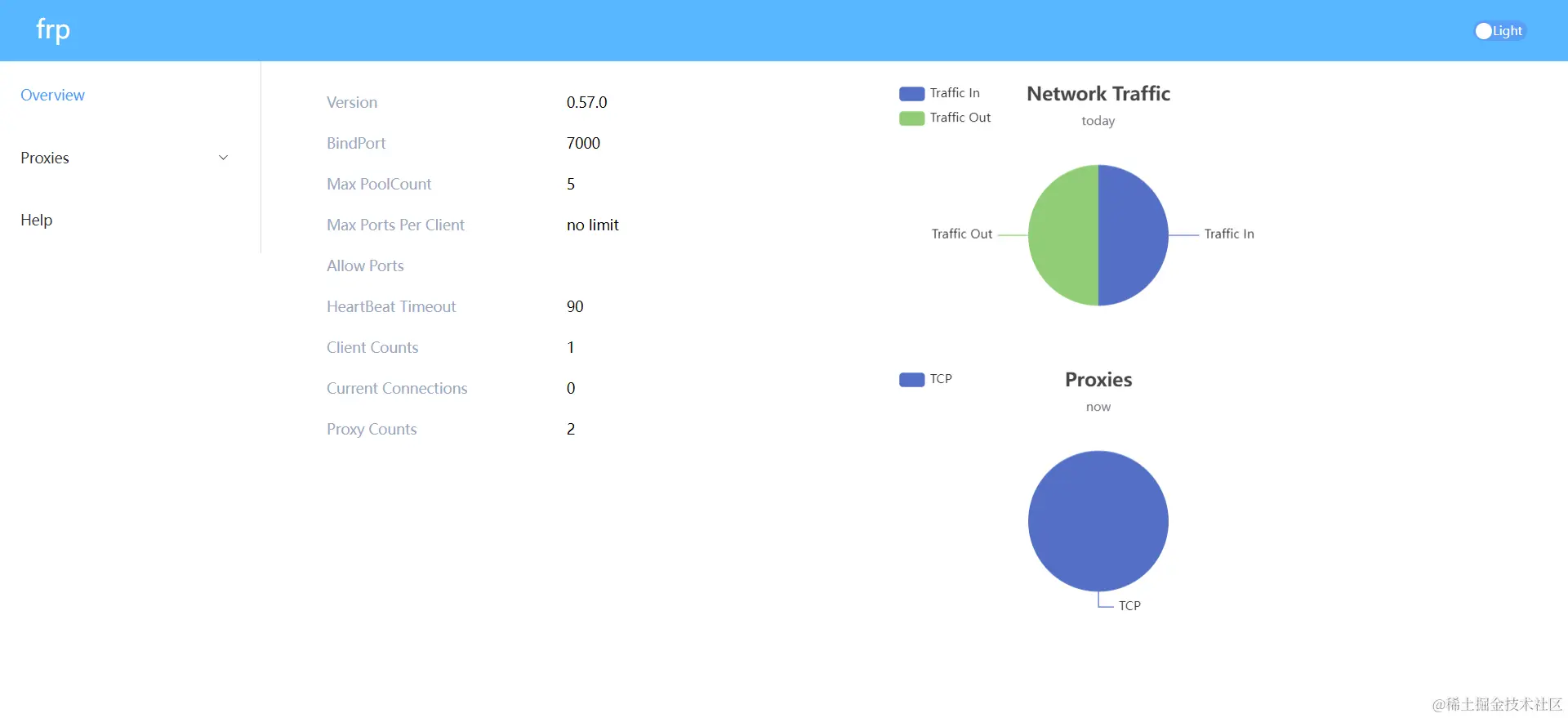Click the Client Counts label

(x=372, y=347)
